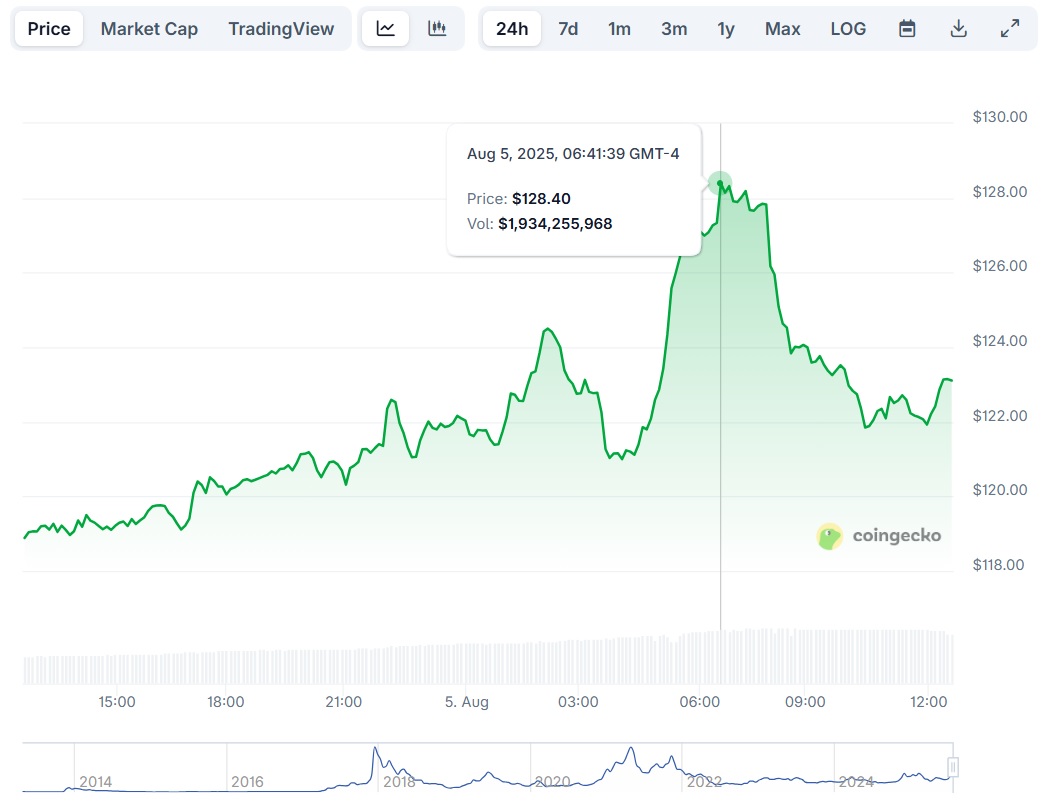Click the 03:00 label on time axis

pyautogui.click(x=578, y=702)
